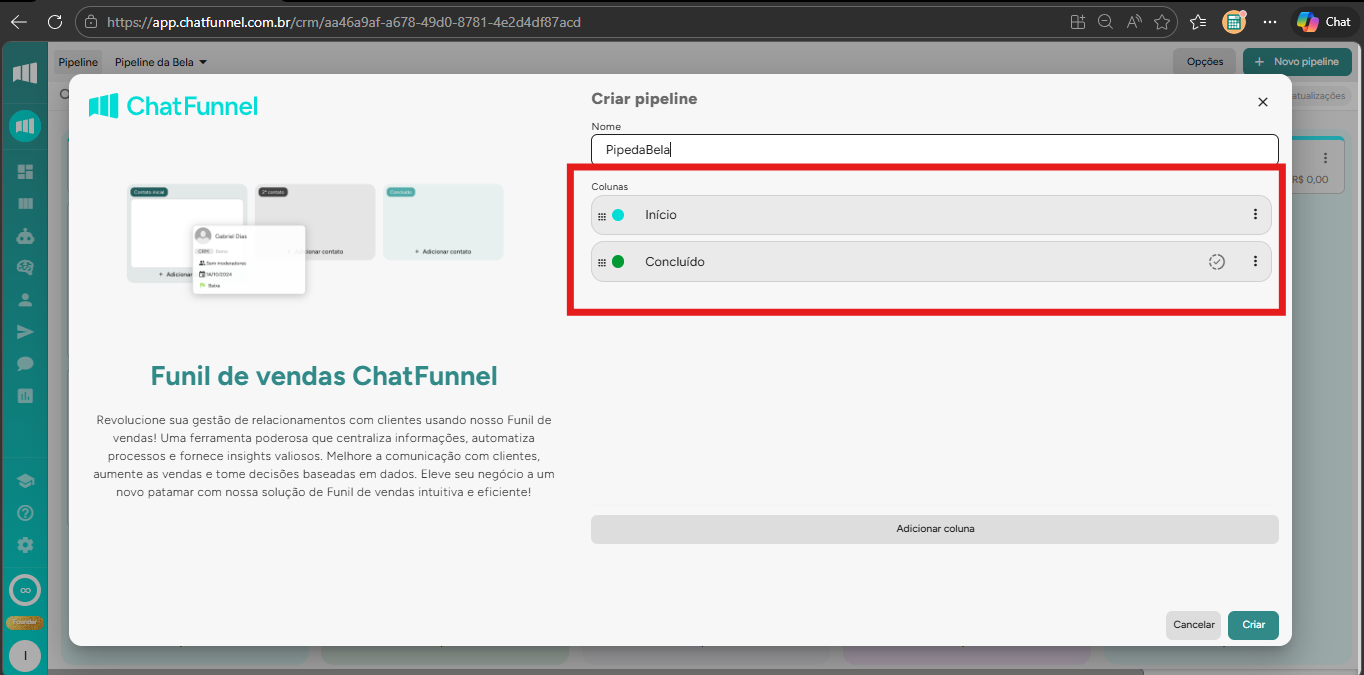Open the send paper-plane icon in sidebar

[x=25, y=332]
